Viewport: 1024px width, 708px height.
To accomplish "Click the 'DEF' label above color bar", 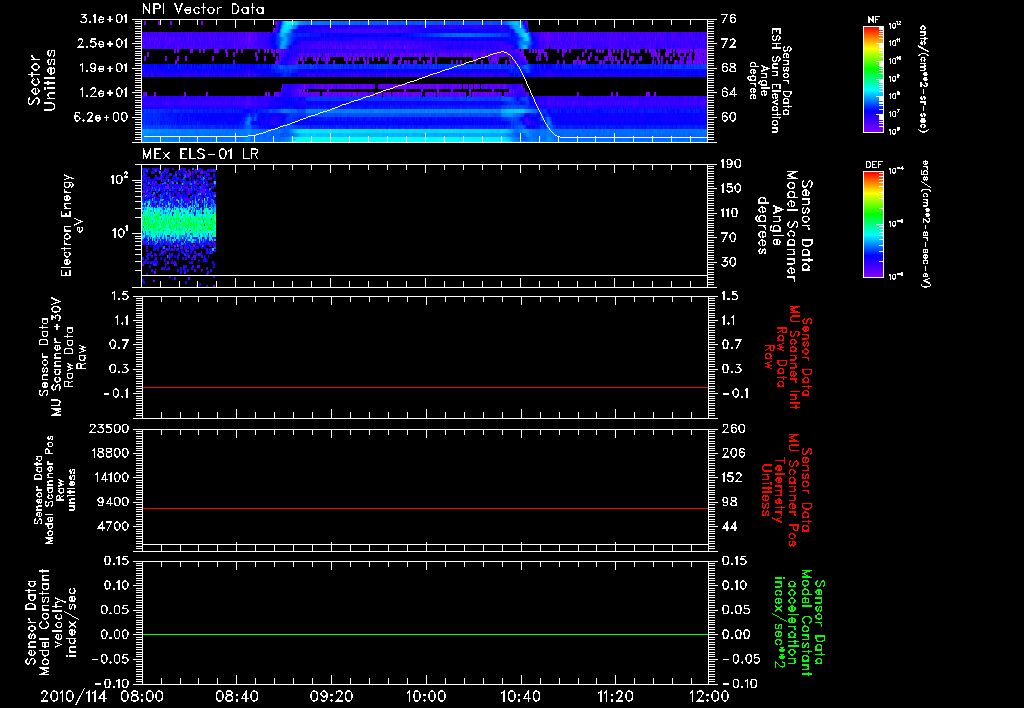I will [873, 165].
